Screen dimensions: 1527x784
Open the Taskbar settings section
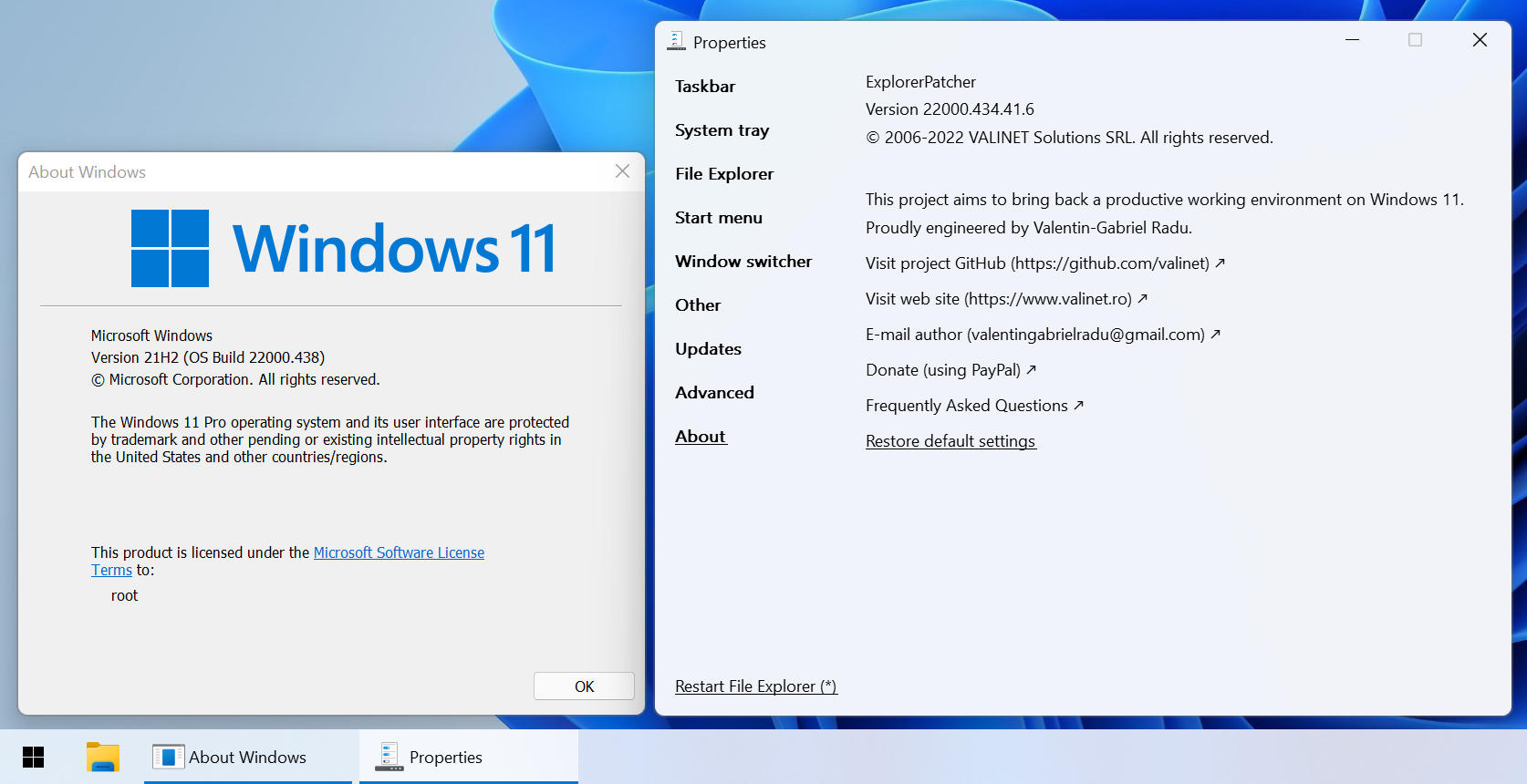(705, 87)
